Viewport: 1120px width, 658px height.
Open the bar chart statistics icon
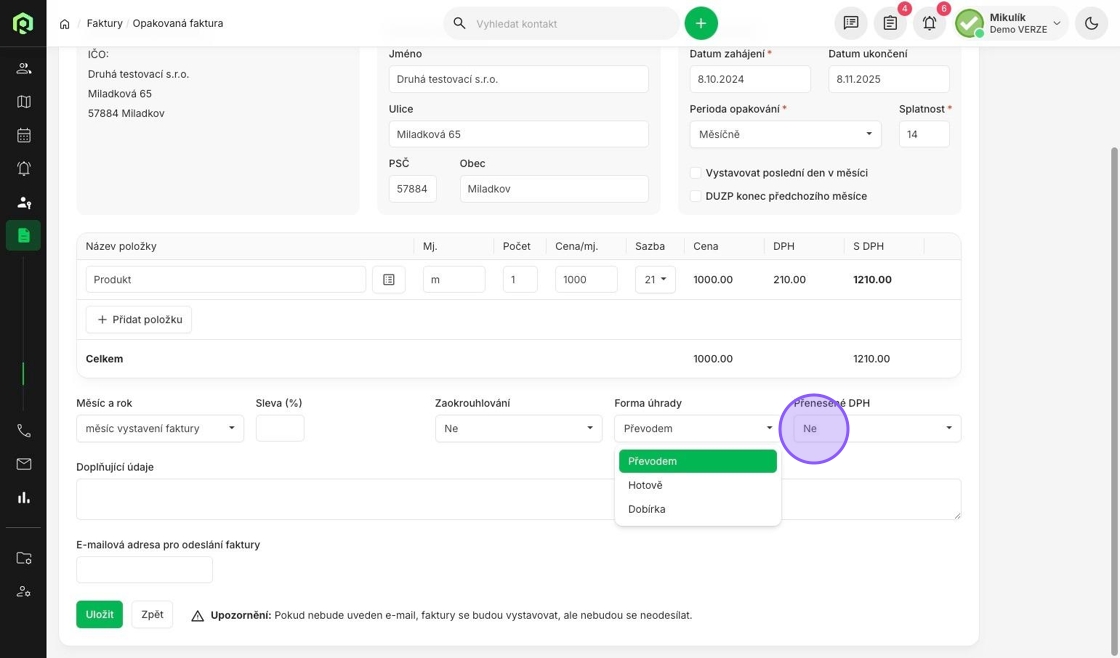point(24,498)
